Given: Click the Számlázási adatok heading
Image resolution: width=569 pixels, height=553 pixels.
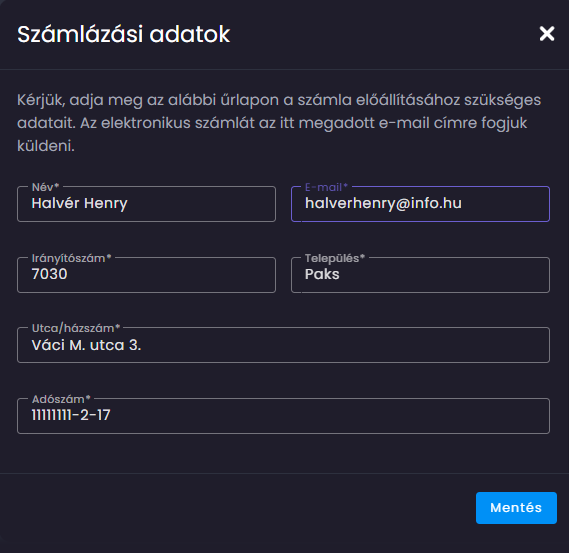Looking at the screenshot, I should pyautogui.click(x=123, y=34).
